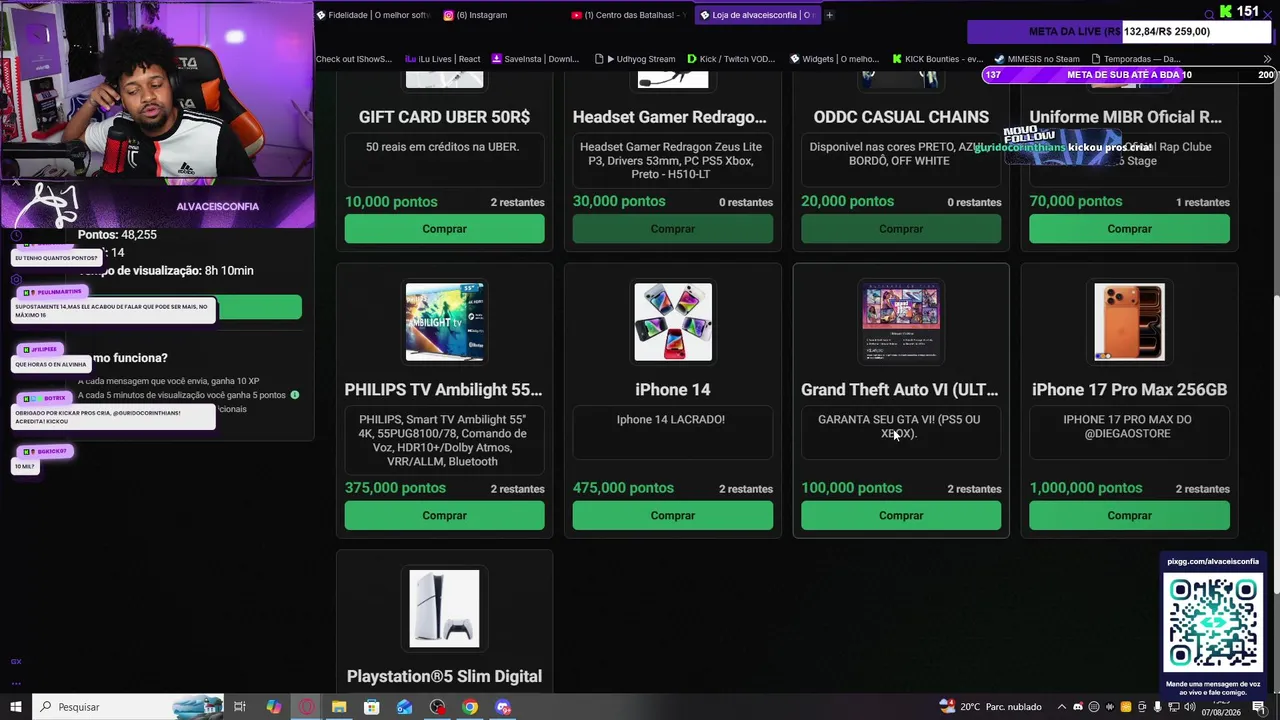Click the "100,000 pontos" GTA VI price

click(851, 488)
